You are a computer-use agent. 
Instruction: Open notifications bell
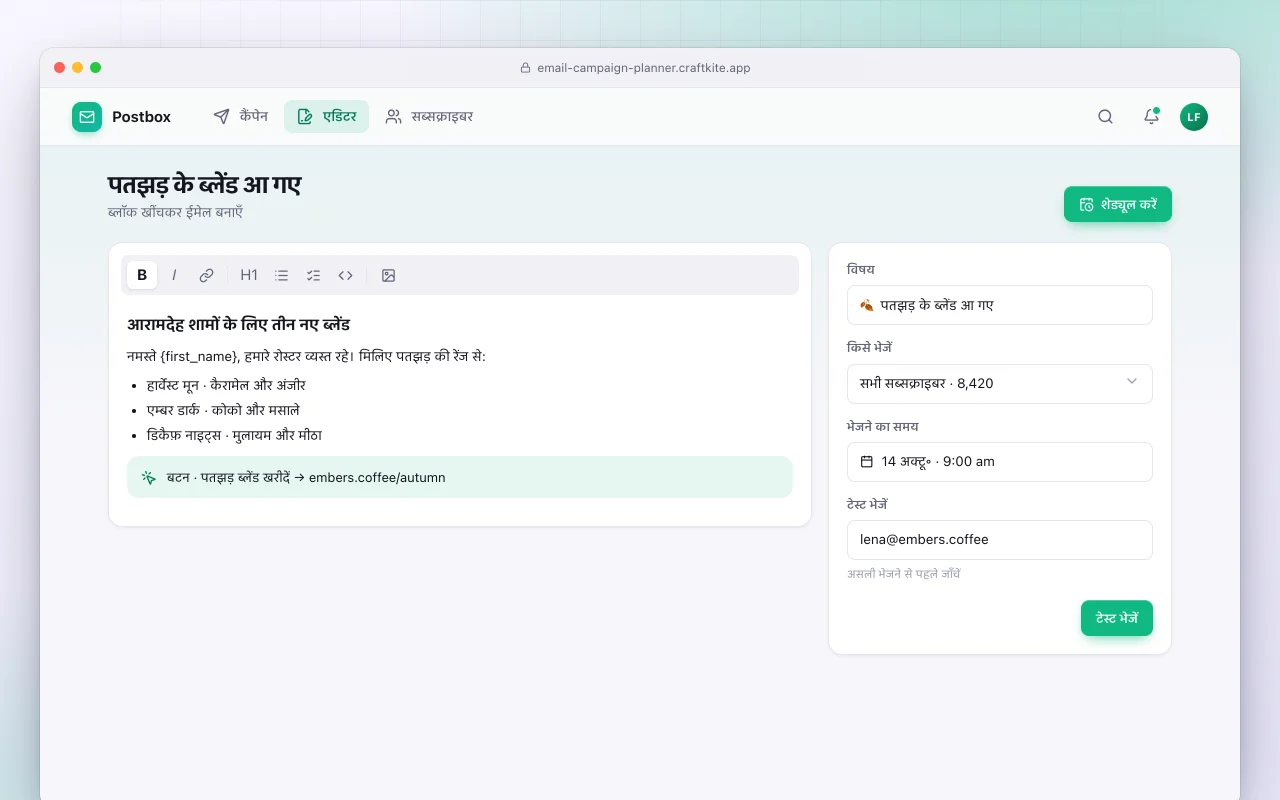(1151, 117)
